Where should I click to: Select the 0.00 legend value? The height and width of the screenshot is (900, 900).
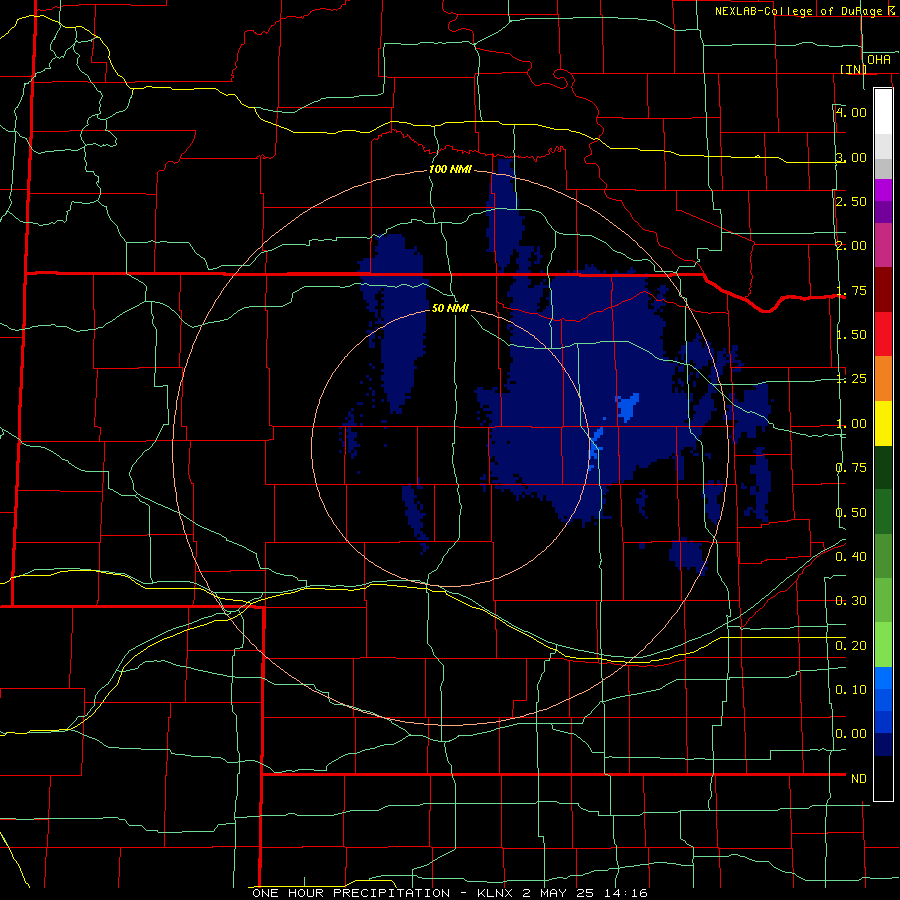tap(851, 734)
